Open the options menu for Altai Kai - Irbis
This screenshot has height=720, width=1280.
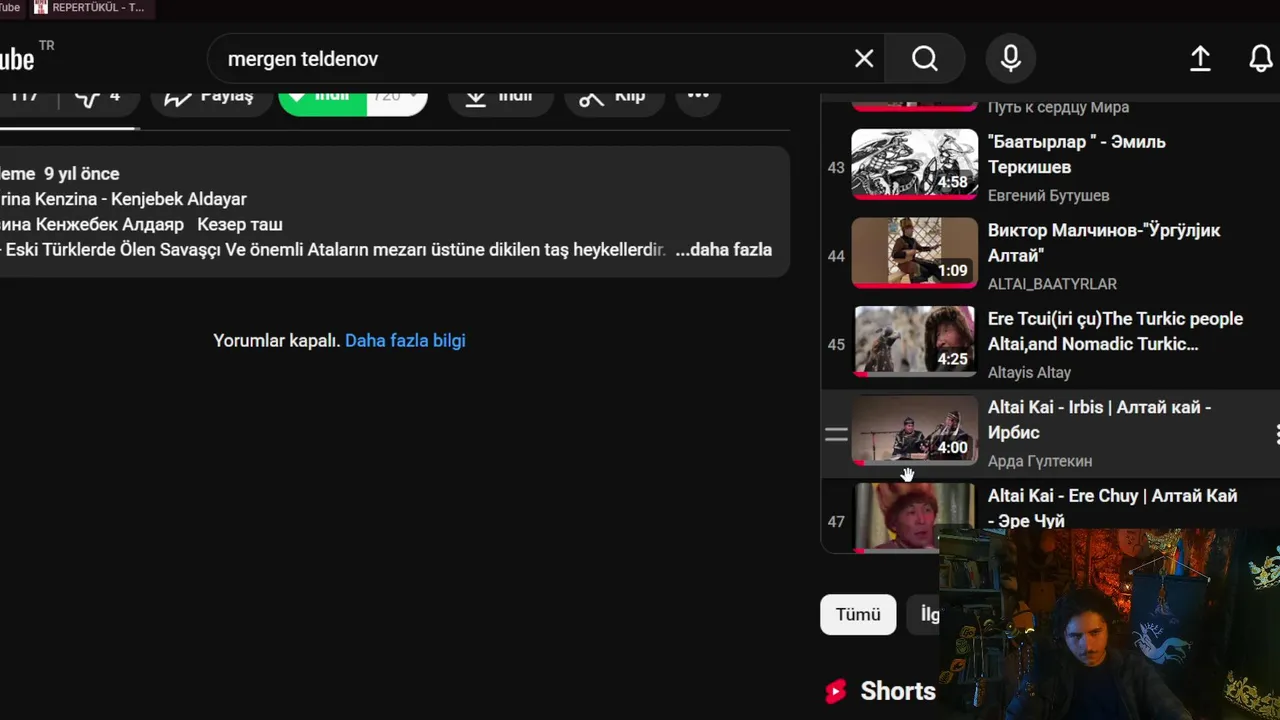(1275, 434)
